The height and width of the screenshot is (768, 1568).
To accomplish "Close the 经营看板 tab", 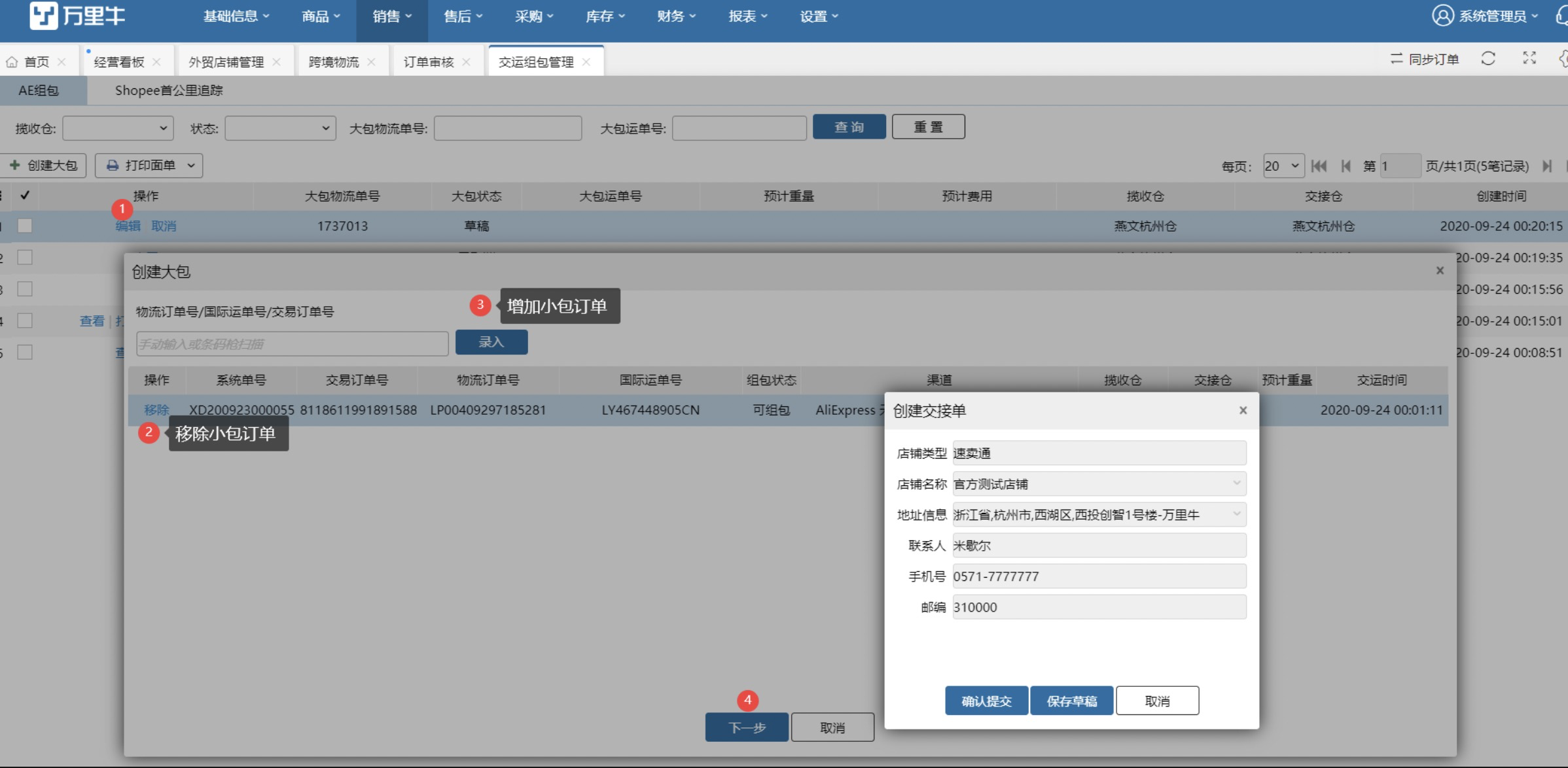I will 156,61.
